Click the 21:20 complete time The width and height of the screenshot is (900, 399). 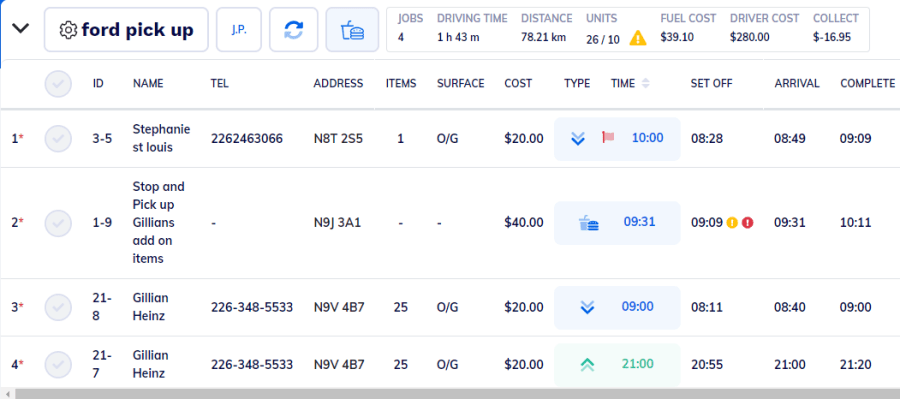click(856, 365)
